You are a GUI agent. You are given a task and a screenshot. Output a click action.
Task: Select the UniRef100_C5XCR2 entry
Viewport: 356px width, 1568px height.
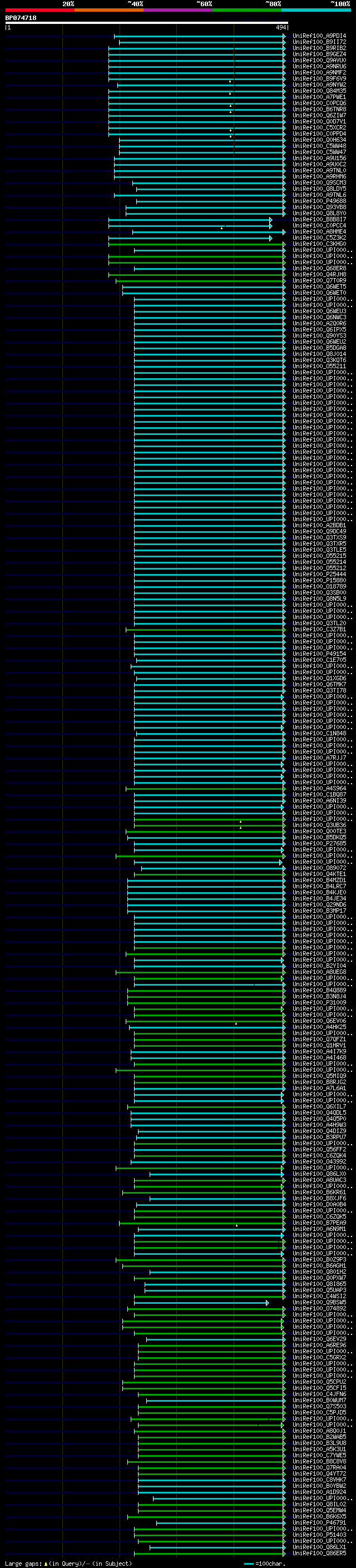pos(319,128)
